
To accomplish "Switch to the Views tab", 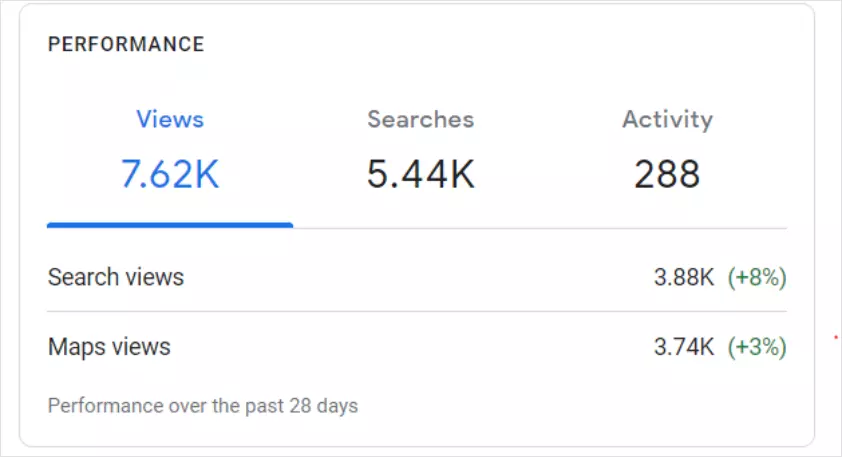I will click(x=170, y=120).
